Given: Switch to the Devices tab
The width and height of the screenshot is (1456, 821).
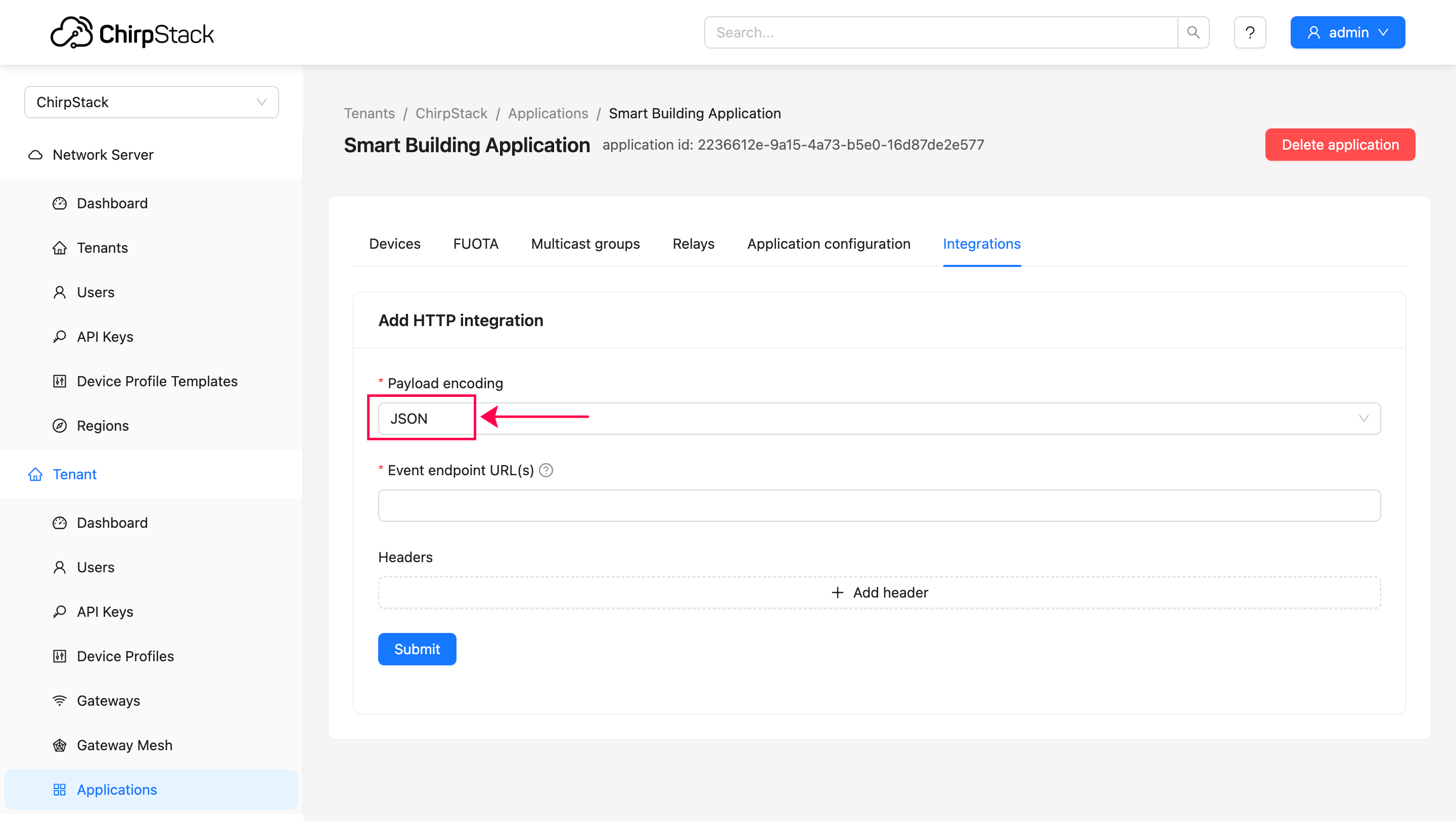Looking at the screenshot, I should pos(394,244).
